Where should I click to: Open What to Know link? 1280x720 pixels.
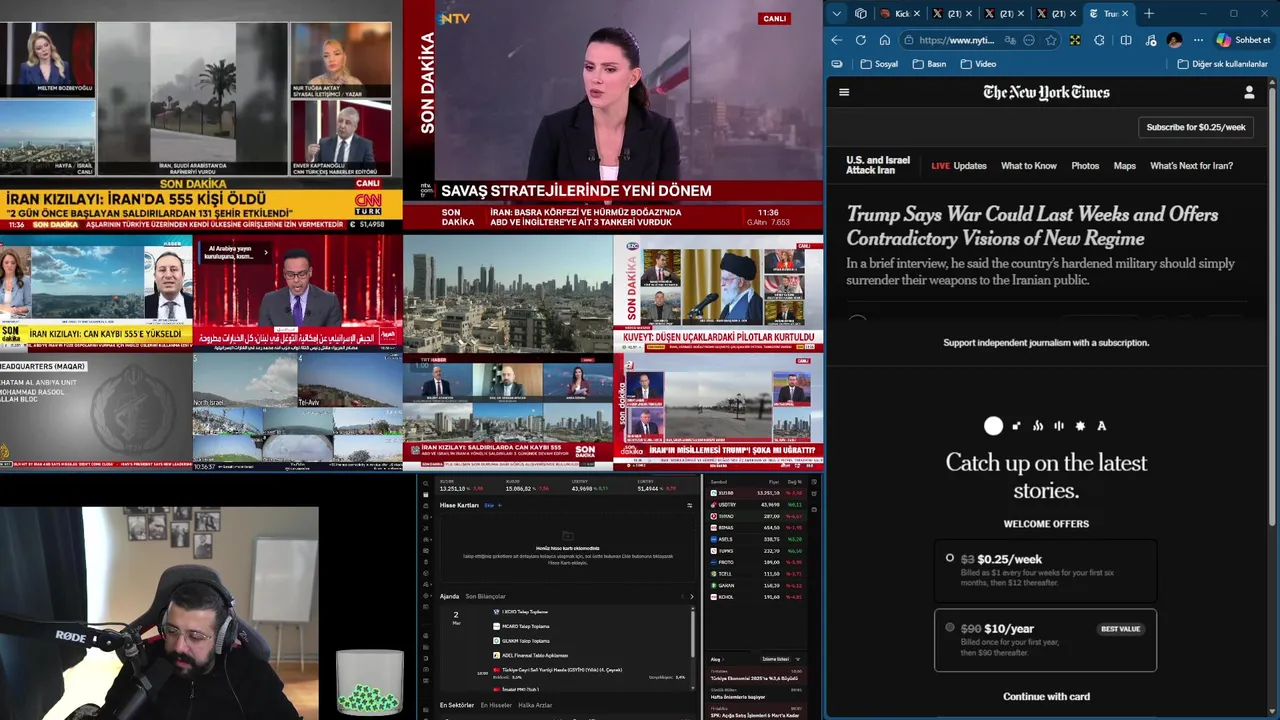click(x=1029, y=166)
